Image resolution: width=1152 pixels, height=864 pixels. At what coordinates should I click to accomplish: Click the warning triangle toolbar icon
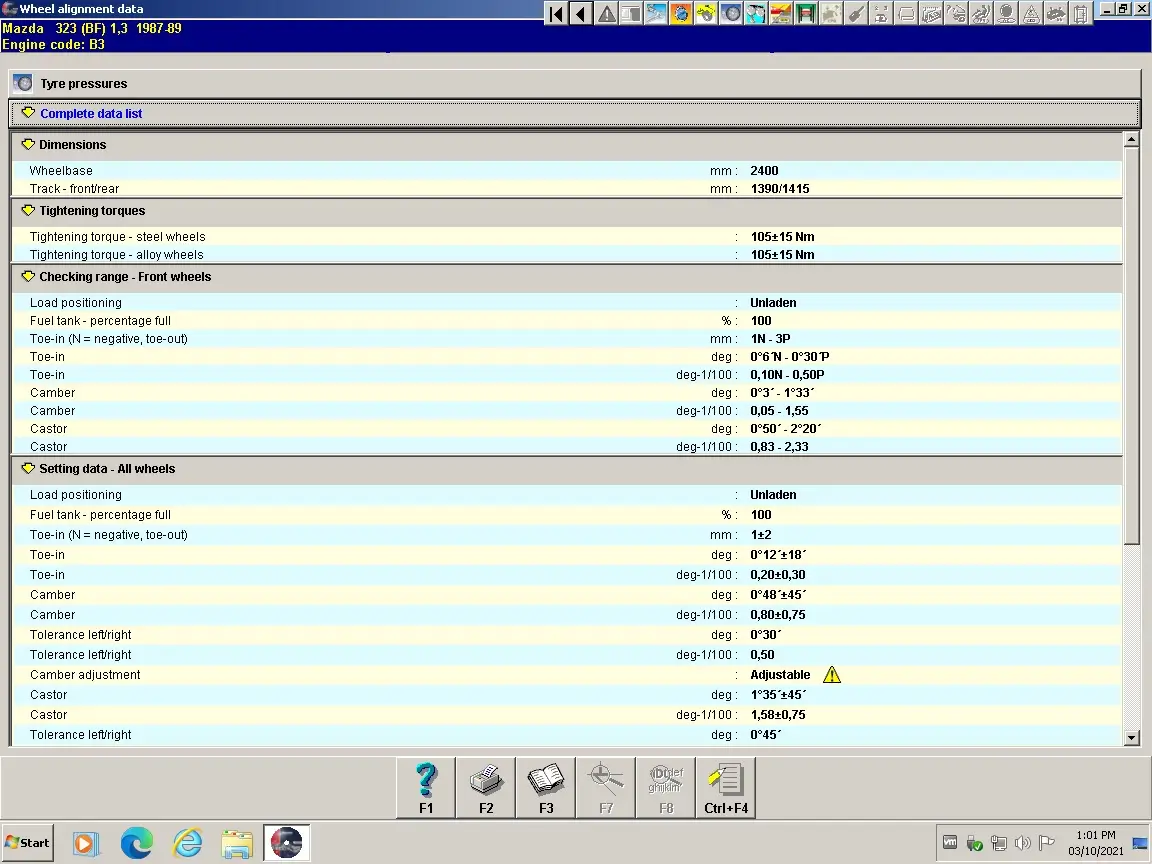click(x=606, y=14)
